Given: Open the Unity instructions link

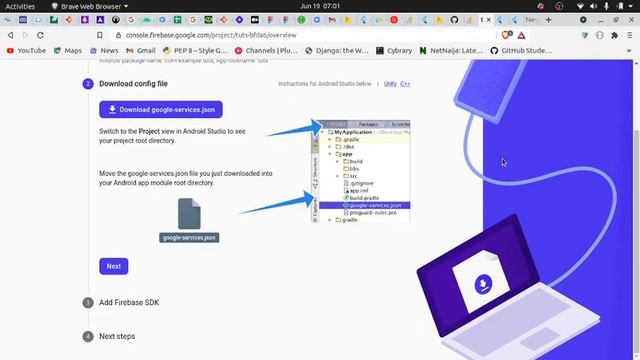Looking at the screenshot, I should tap(390, 84).
